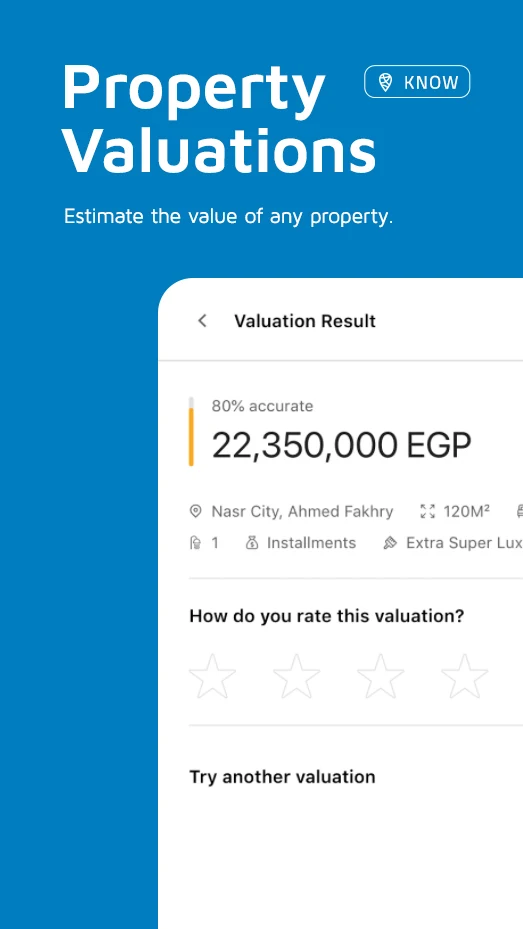
Task: Tap the Extra Super Lux finishing label
Action: (x=464, y=543)
